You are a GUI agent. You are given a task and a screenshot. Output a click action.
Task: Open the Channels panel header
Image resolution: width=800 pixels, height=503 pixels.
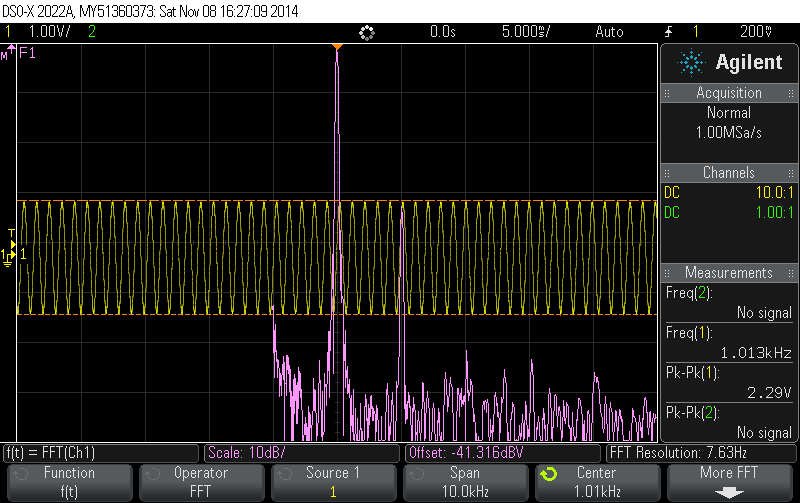[729, 172]
